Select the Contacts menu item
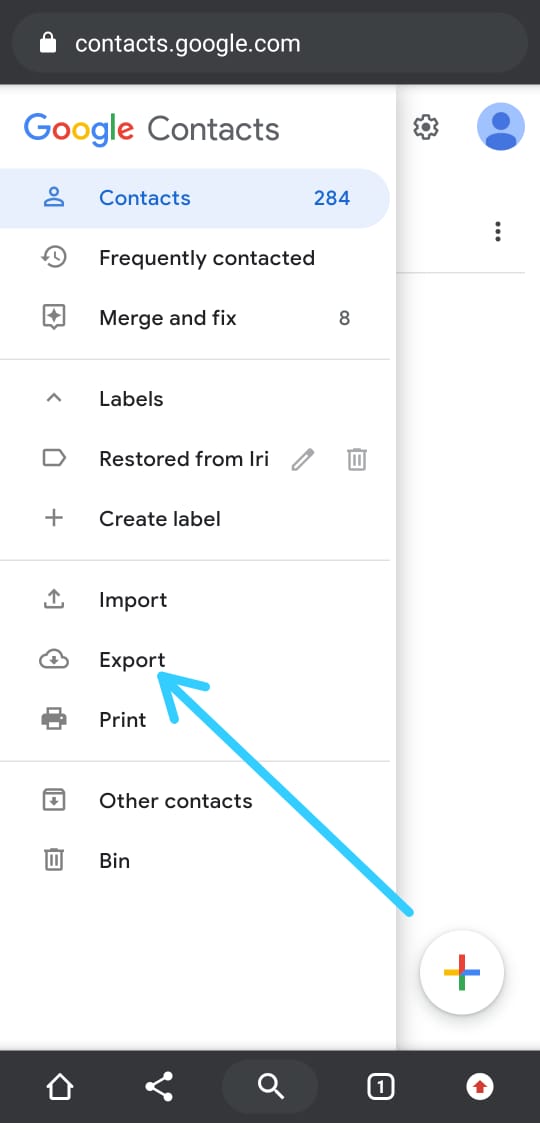540x1123 pixels. 195,198
